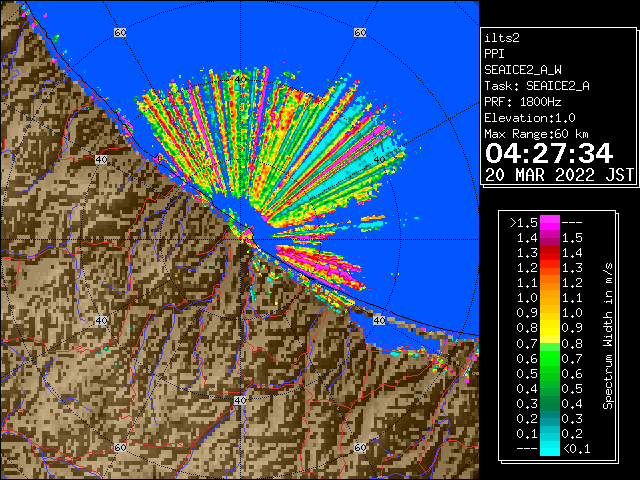This screenshot has width=640, height=480.
Task: Click the '1.0' label in legend's left column
Action: click(527, 298)
